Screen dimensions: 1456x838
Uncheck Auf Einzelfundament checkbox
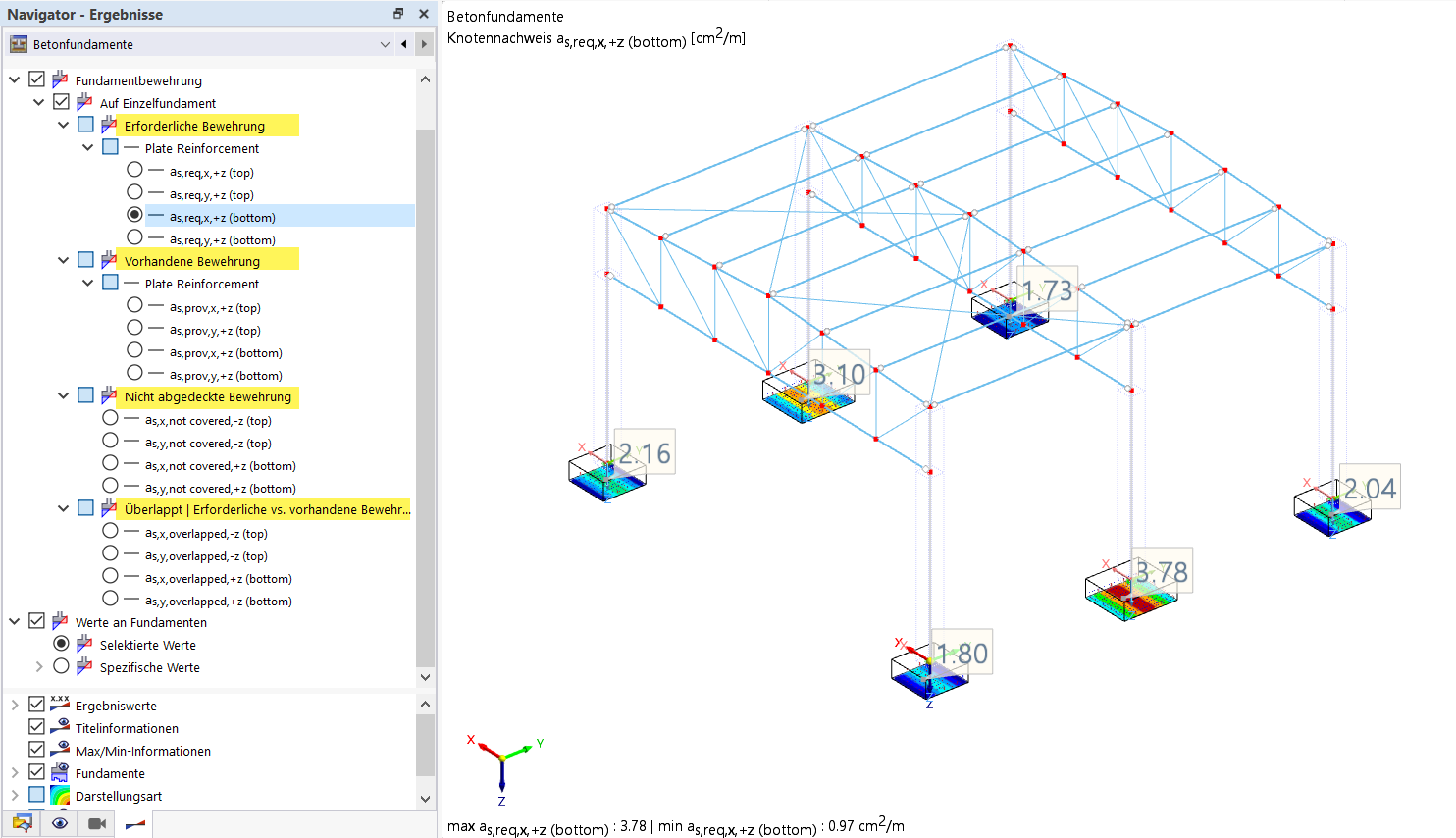[x=62, y=102]
